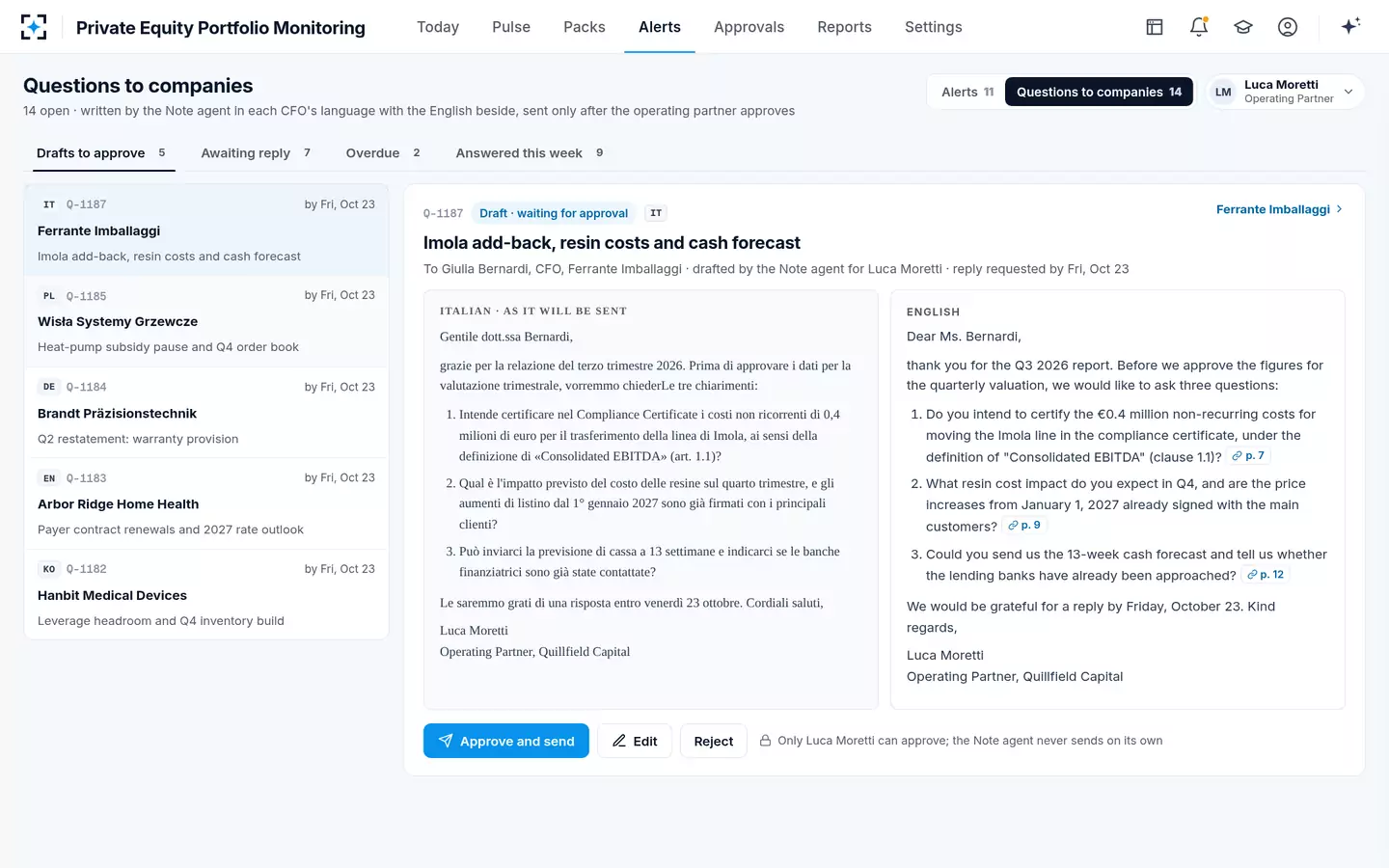Click Approve and send button

coord(506,741)
